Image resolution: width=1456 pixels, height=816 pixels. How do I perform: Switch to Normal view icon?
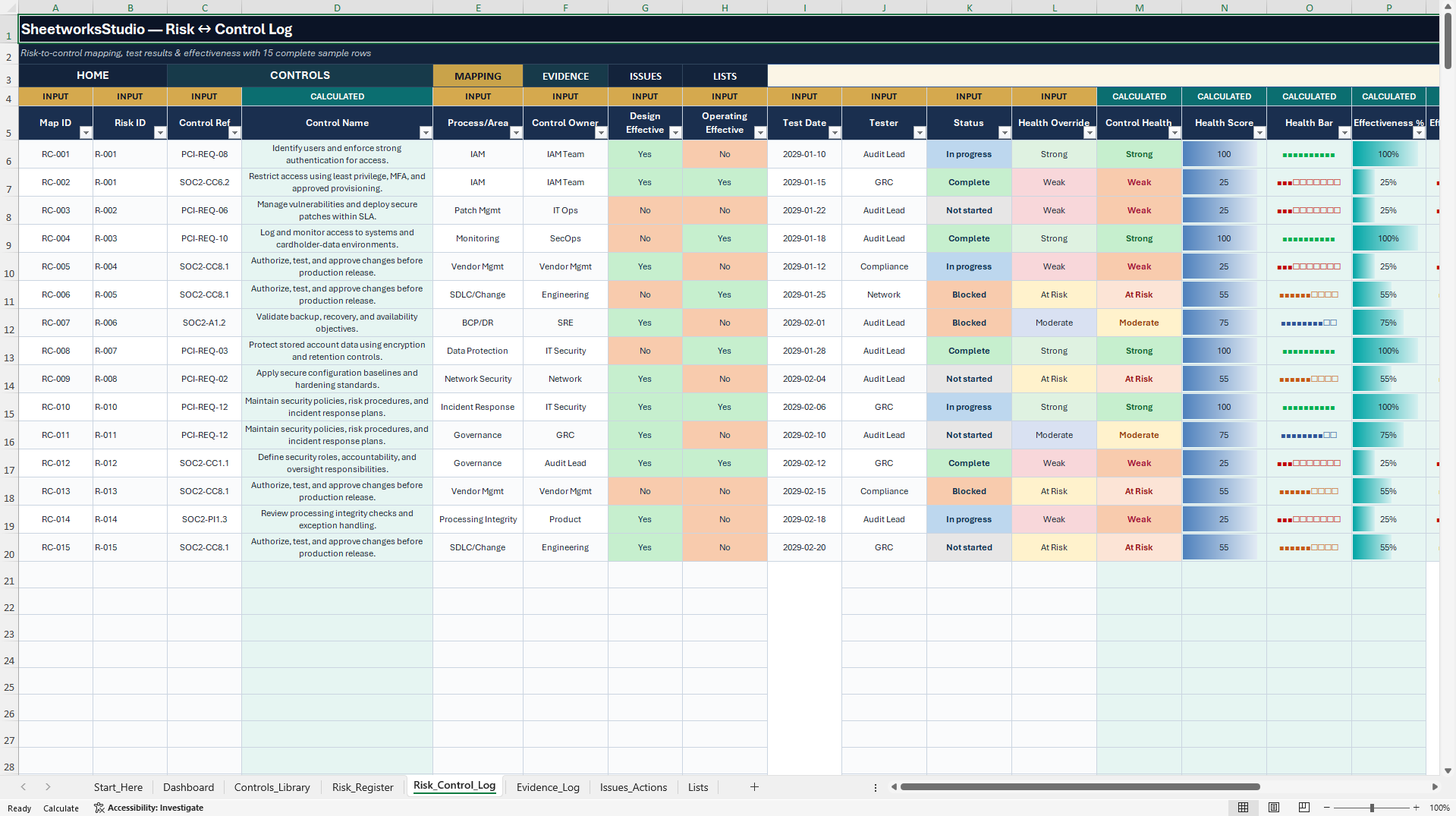1243,808
